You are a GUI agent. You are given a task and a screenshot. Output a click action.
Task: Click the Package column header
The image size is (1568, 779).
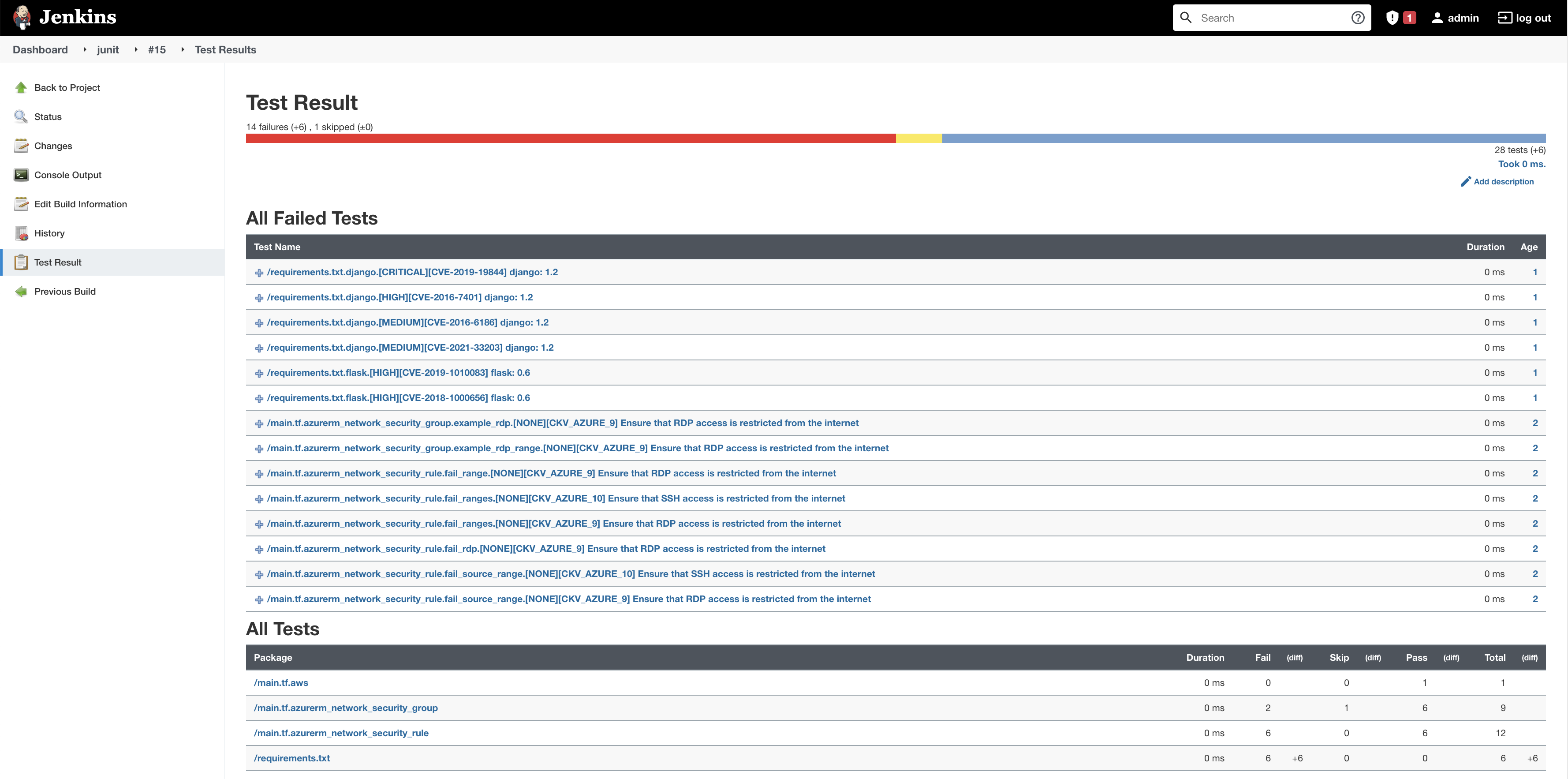(273, 658)
